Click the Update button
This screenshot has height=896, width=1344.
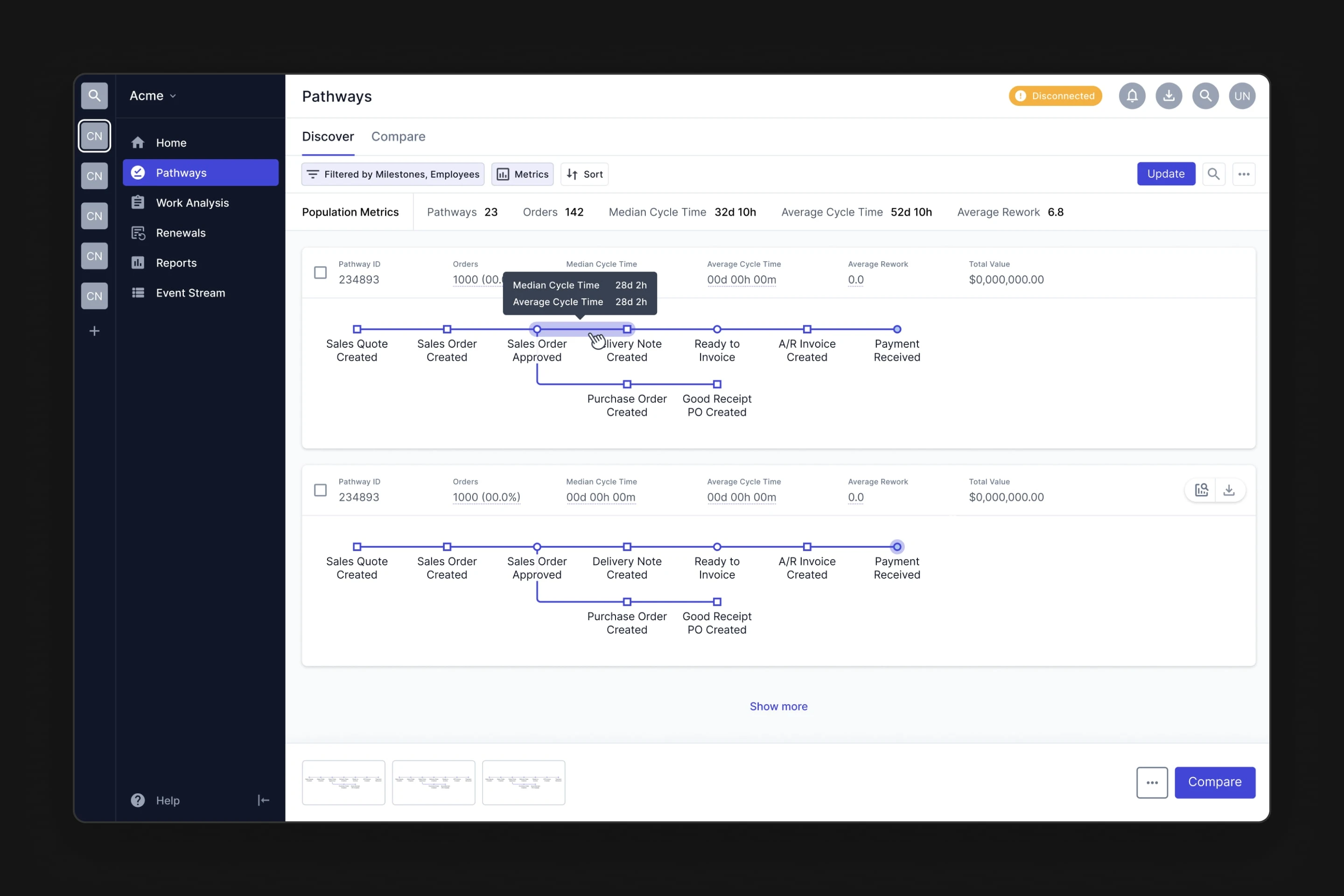click(x=1166, y=174)
